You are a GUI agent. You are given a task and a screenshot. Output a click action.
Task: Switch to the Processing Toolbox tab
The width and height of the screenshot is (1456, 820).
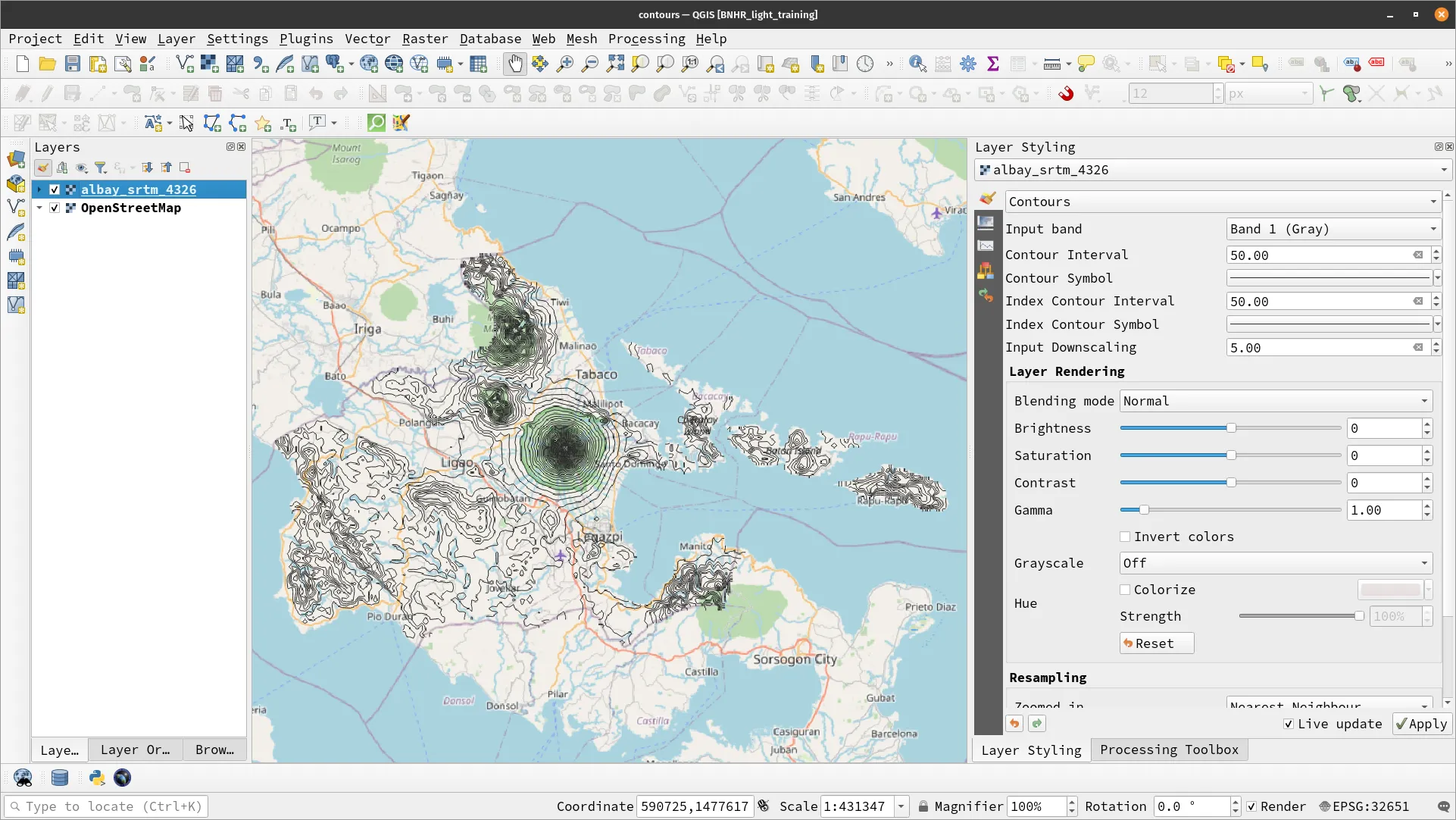coord(1168,750)
